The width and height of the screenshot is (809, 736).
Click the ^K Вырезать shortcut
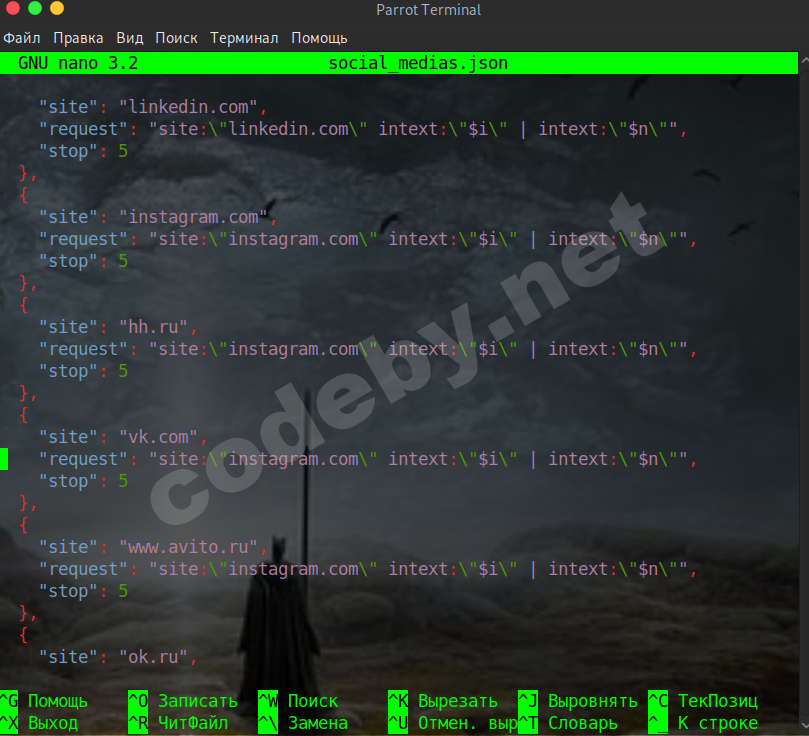(x=443, y=701)
